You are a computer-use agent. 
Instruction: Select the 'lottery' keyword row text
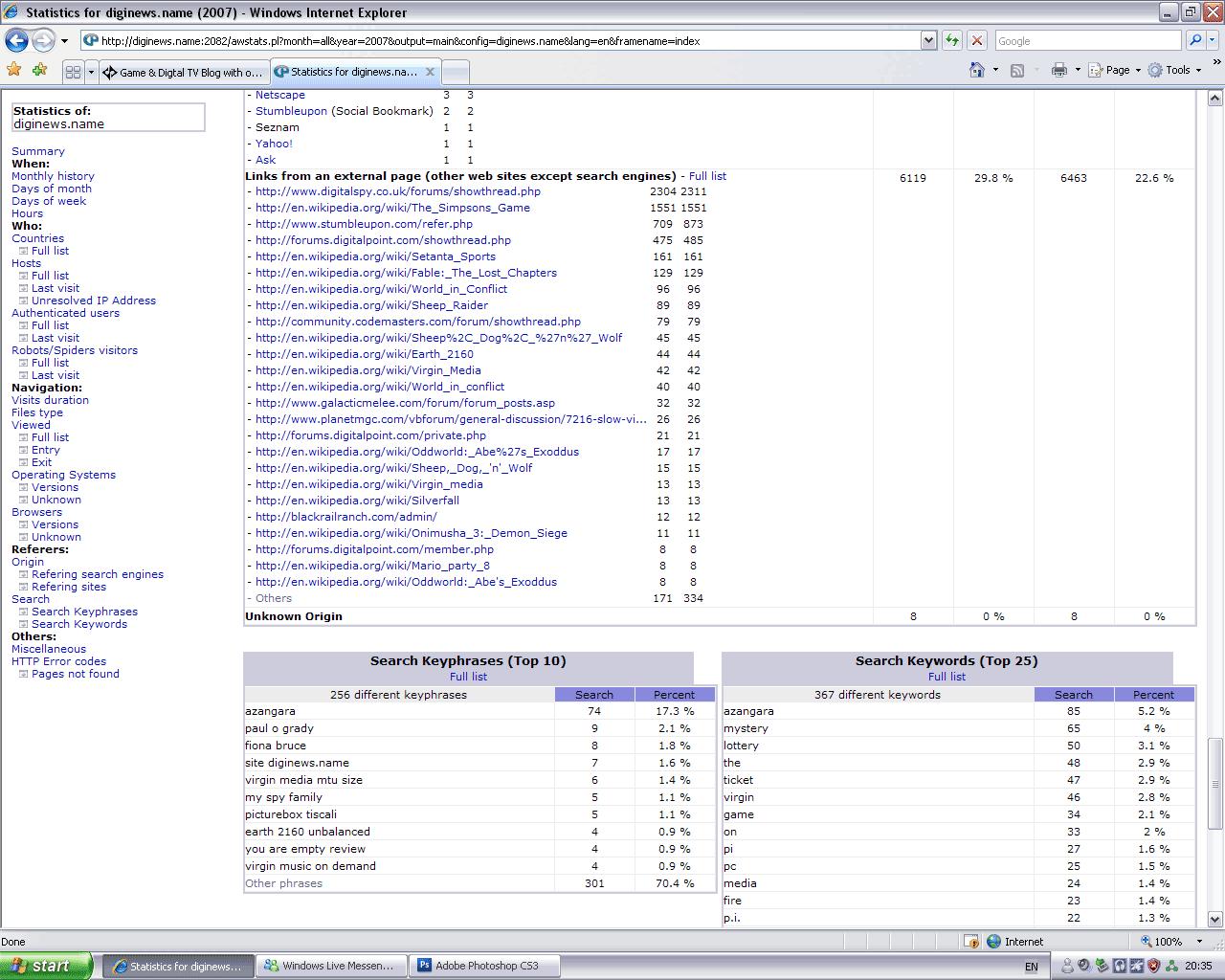[x=741, y=746]
